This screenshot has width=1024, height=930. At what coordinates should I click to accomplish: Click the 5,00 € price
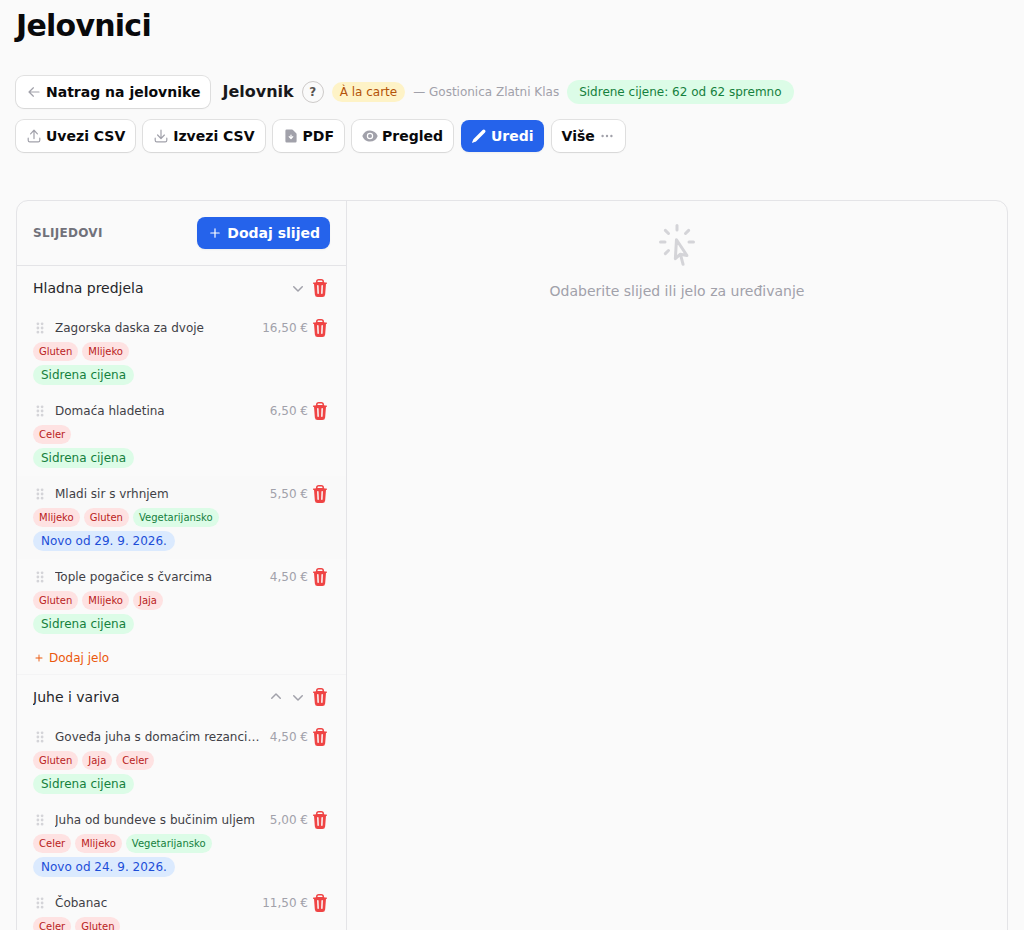click(x=289, y=820)
